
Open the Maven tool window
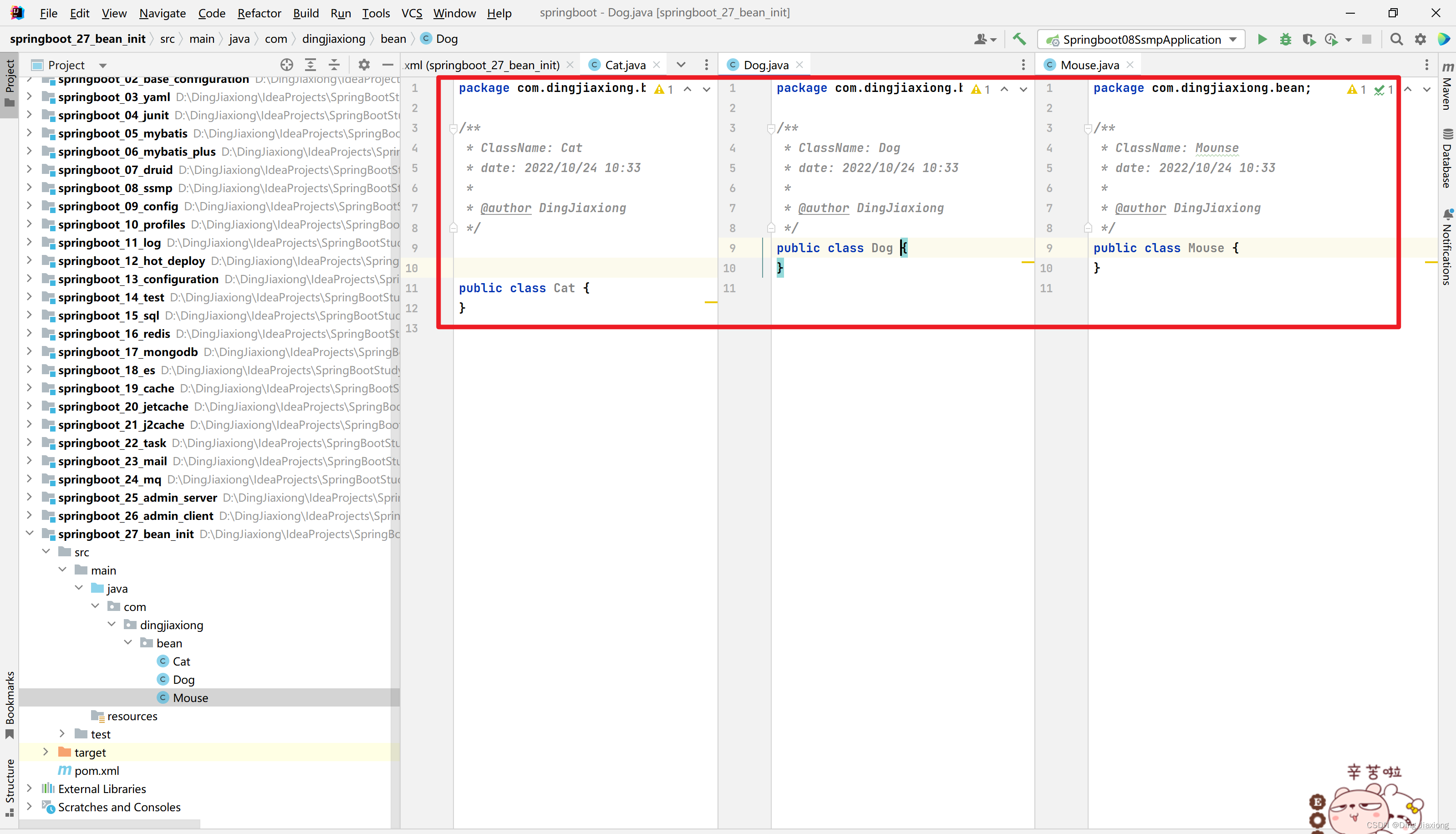1447,86
